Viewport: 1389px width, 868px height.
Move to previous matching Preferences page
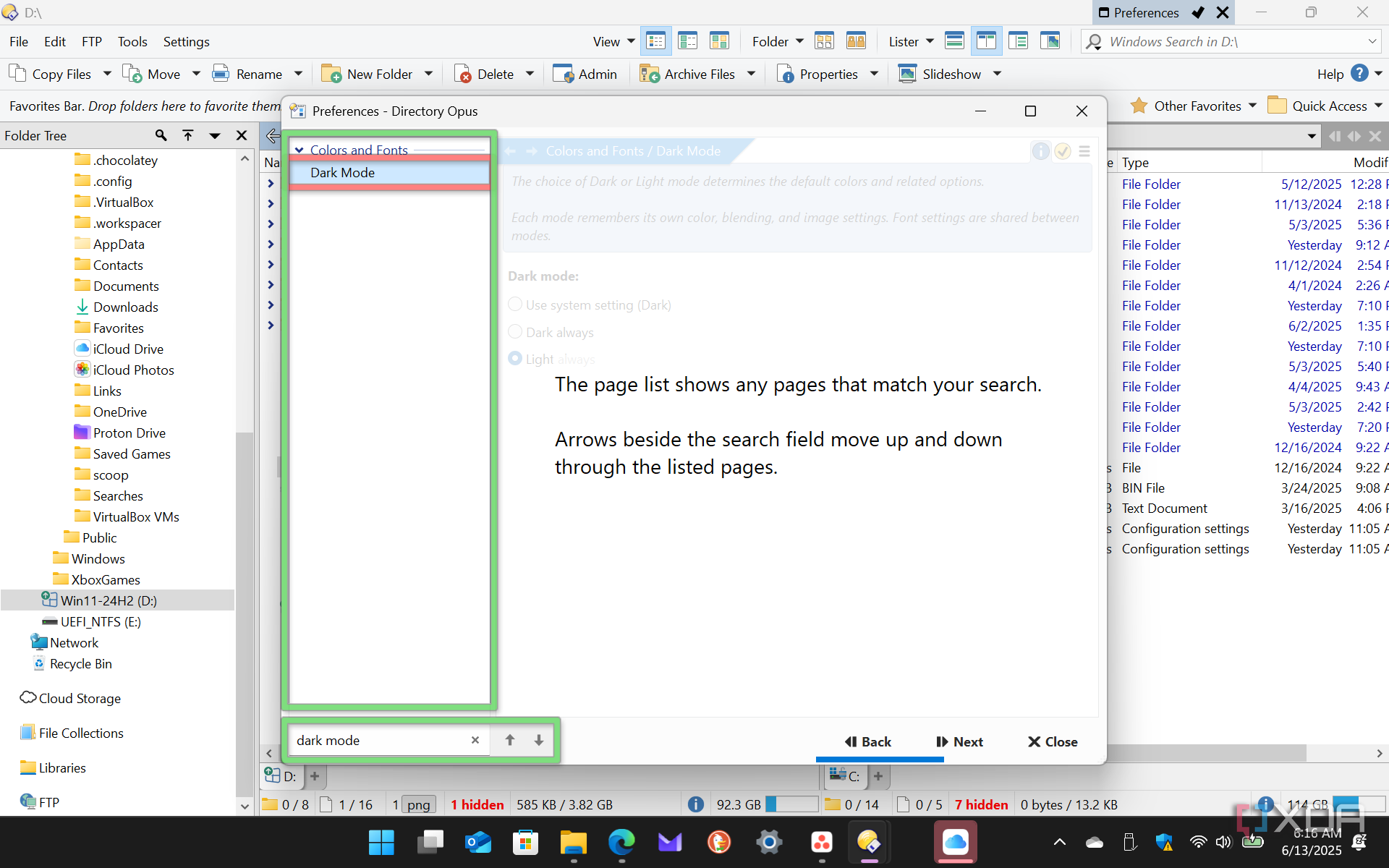[x=510, y=740]
